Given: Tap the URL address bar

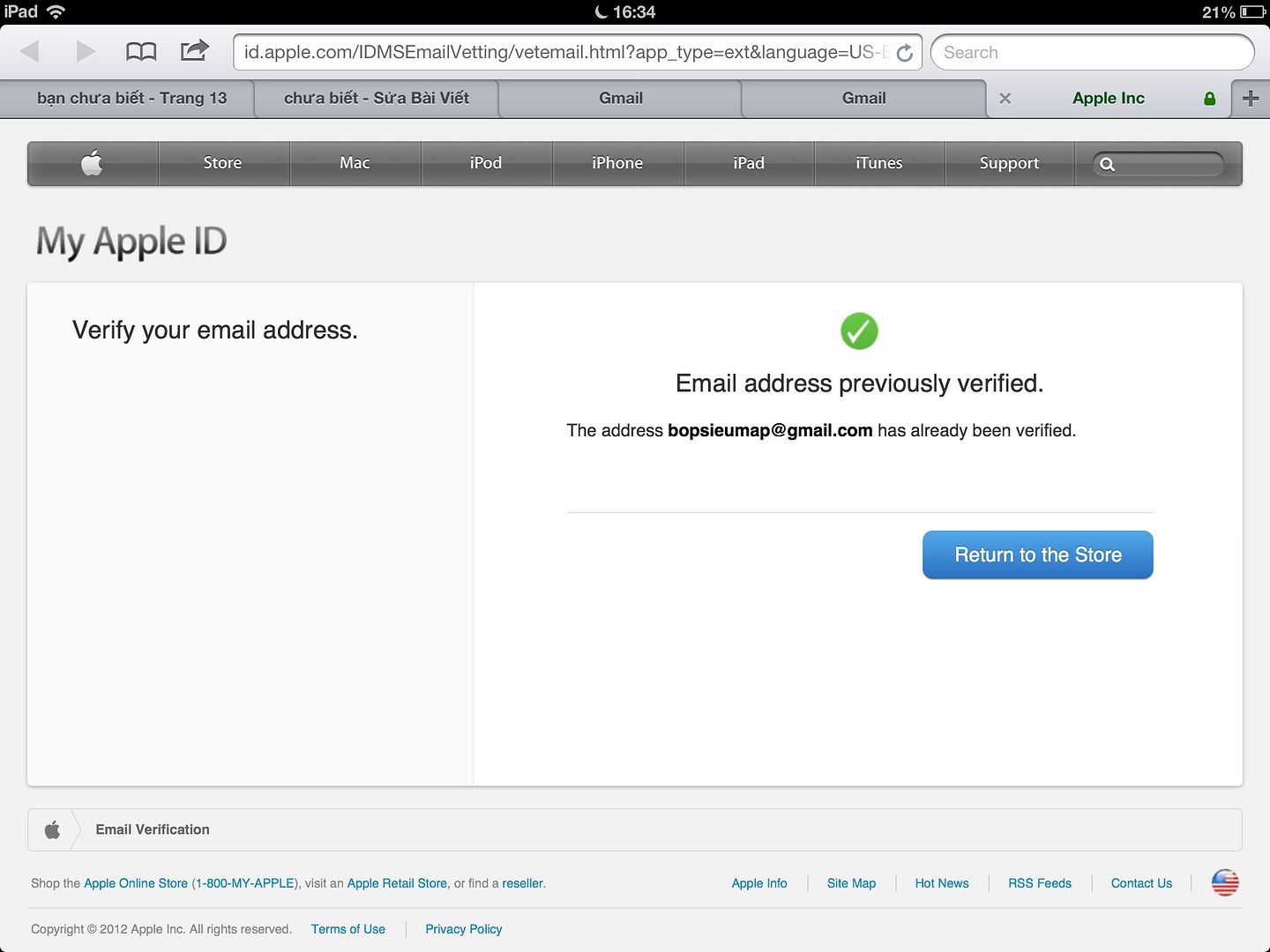Looking at the screenshot, I should tap(564, 52).
